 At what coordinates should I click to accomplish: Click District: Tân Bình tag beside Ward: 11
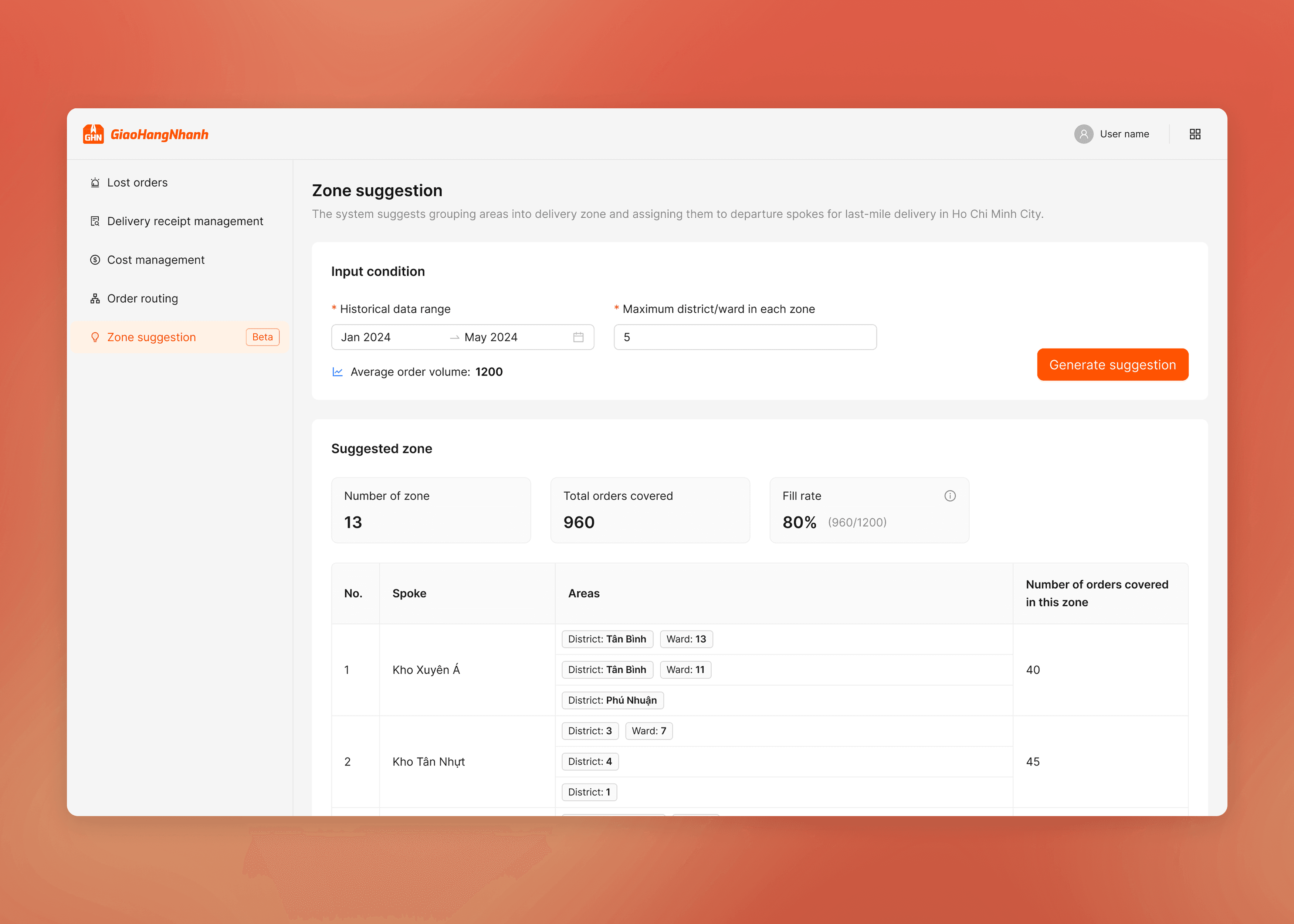pos(607,670)
